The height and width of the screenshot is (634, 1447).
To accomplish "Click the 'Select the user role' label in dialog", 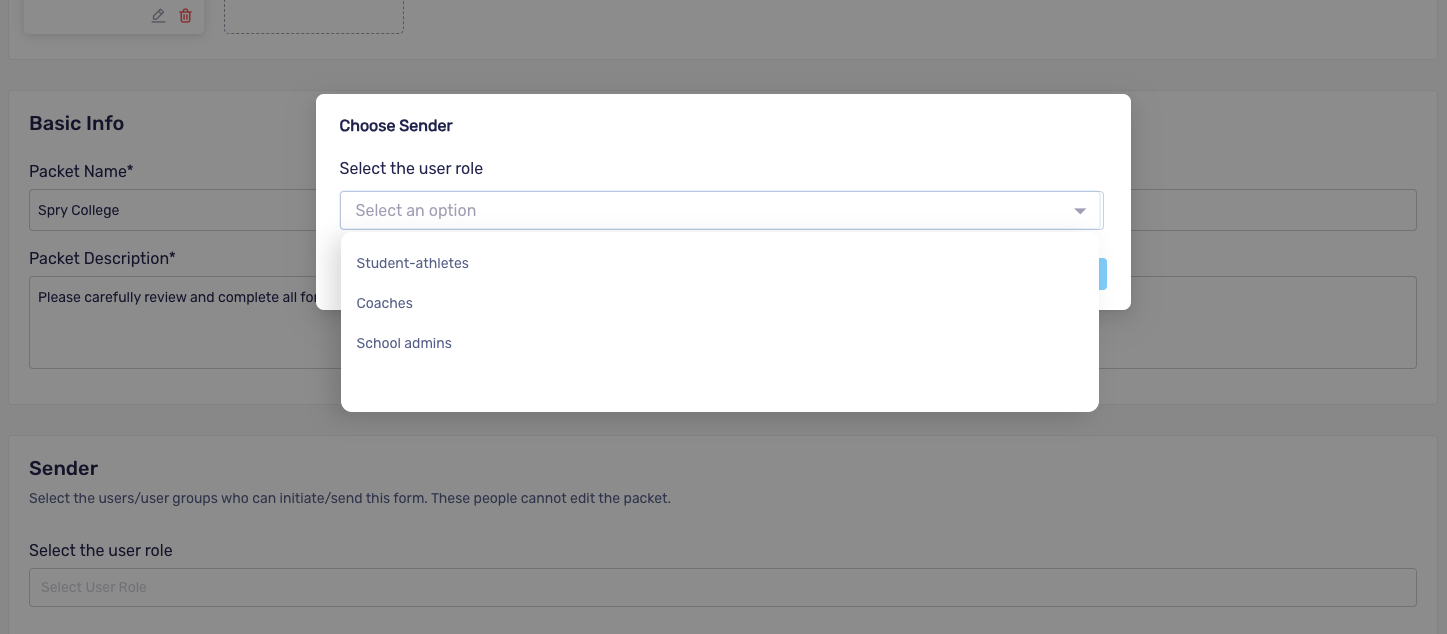I will [411, 168].
